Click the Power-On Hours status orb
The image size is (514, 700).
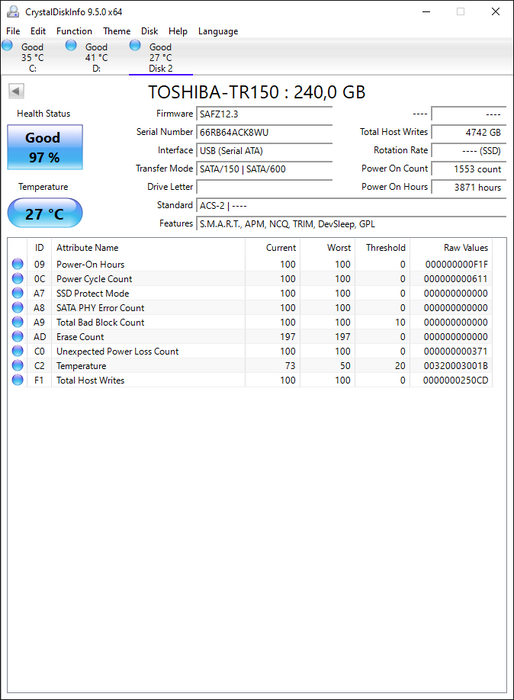pos(17,264)
